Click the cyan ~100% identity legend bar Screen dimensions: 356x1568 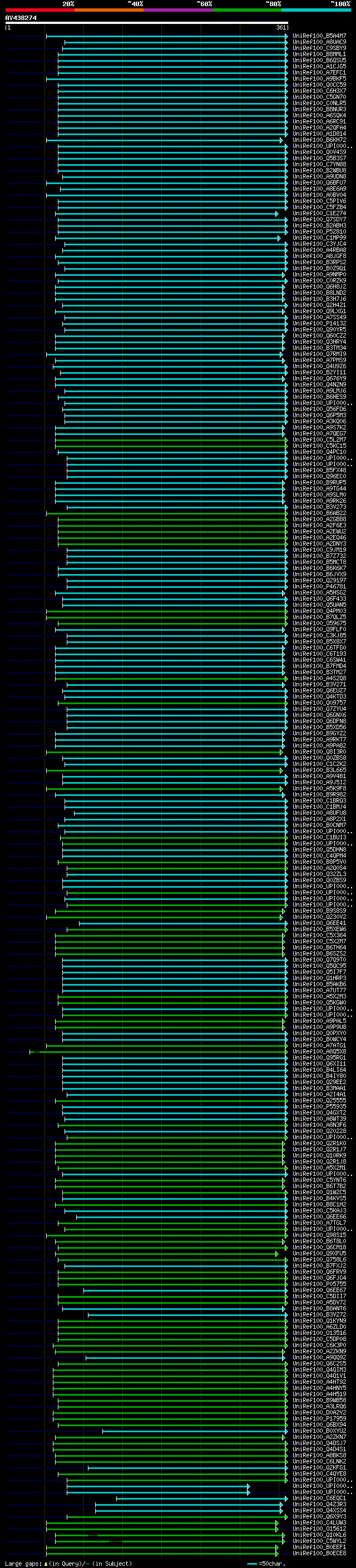(317, 10)
